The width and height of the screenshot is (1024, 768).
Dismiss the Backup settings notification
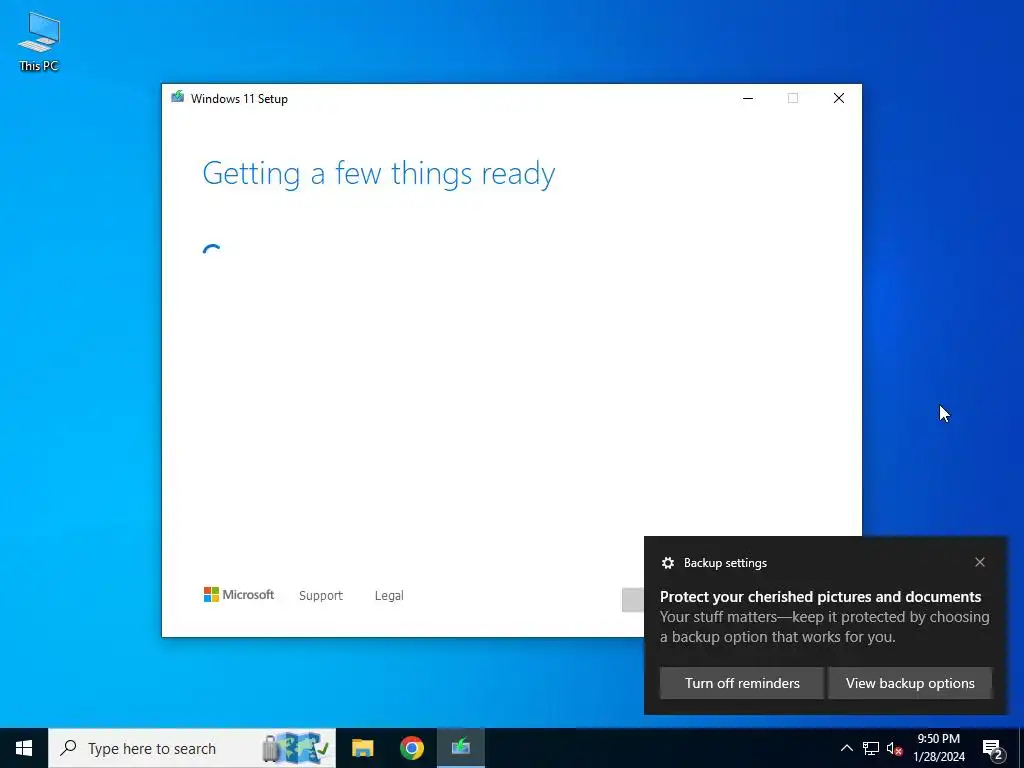pos(980,562)
